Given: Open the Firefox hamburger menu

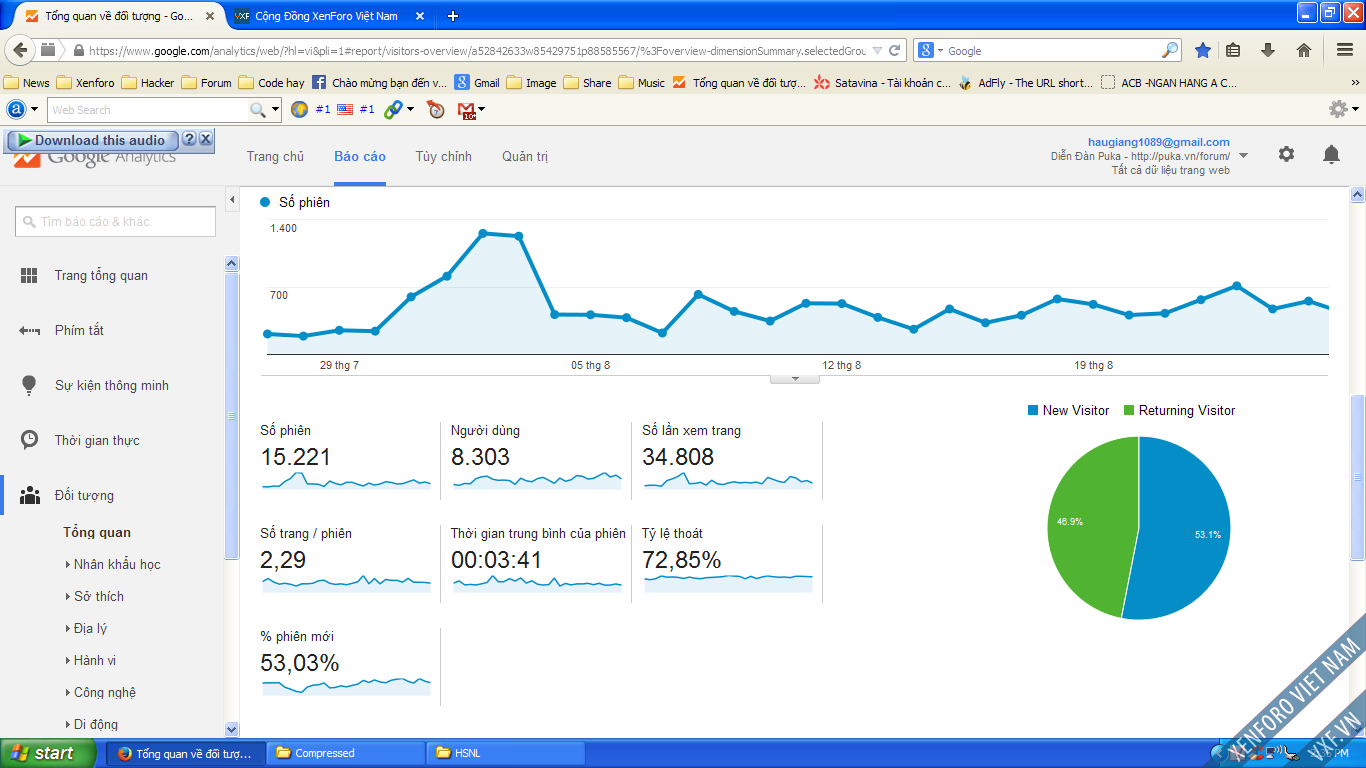Looking at the screenshot, I should [x=1345, y=50].
